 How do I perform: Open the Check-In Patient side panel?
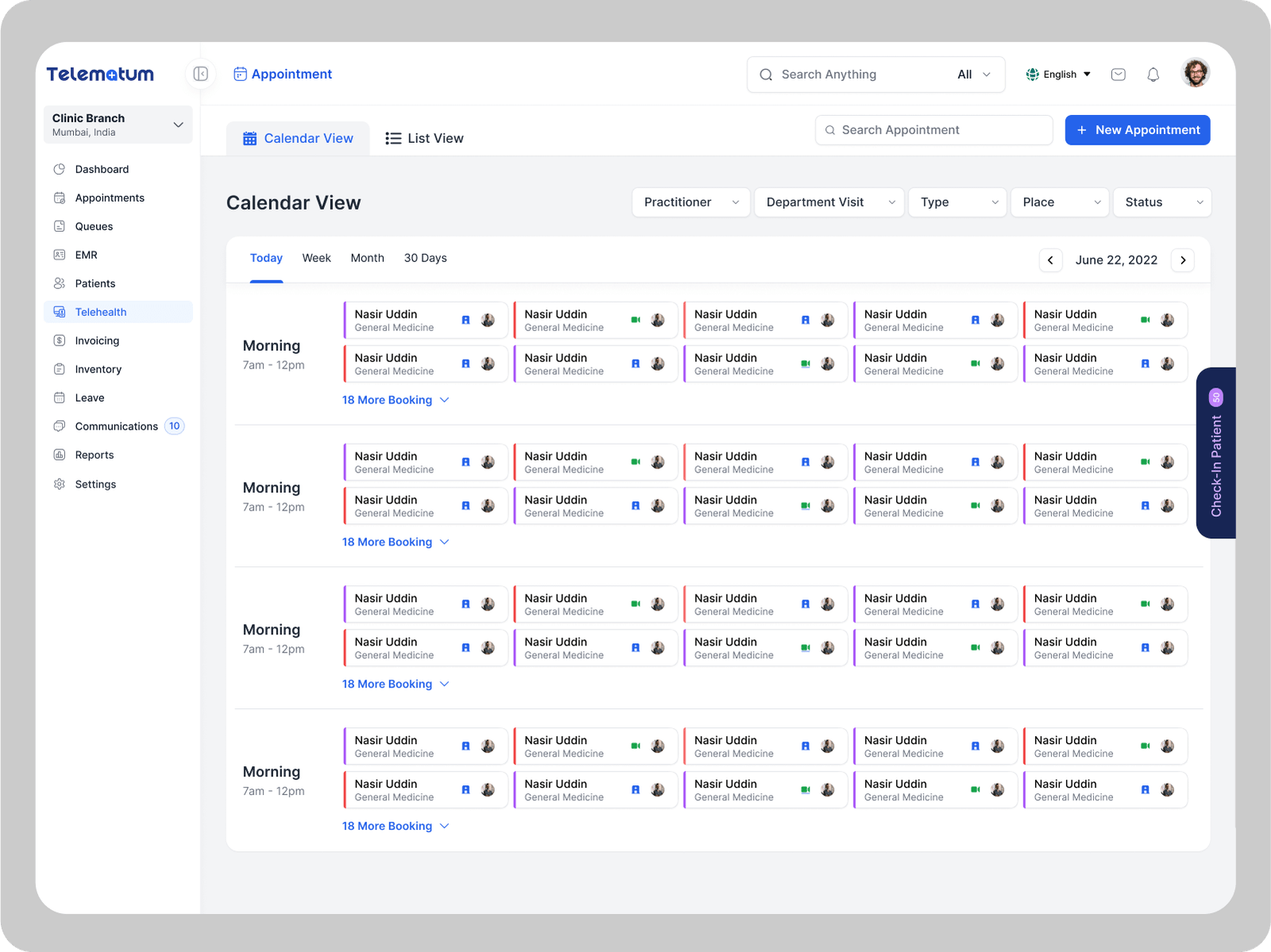pyautogui.click(x=1215, y=454)
